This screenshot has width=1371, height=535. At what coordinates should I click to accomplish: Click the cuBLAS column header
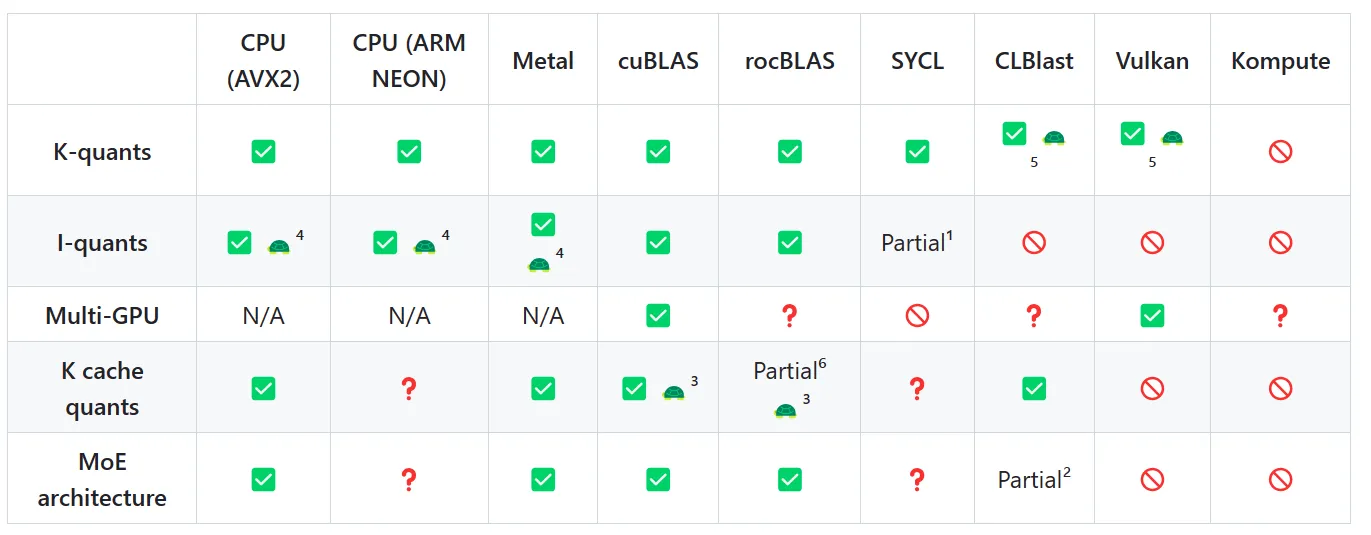(x=658, y=61)
